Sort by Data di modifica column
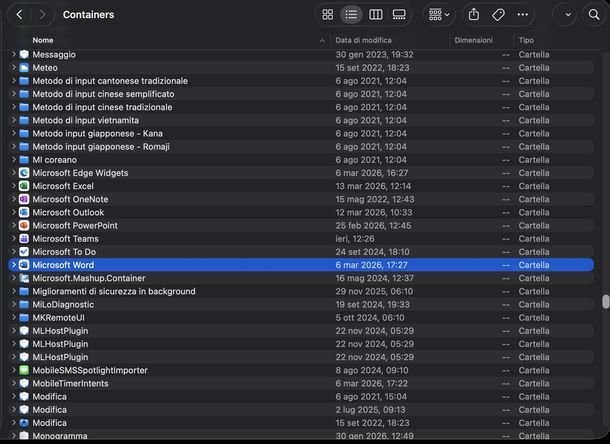Viewport: 610px width, 444px height. point(363,40)
